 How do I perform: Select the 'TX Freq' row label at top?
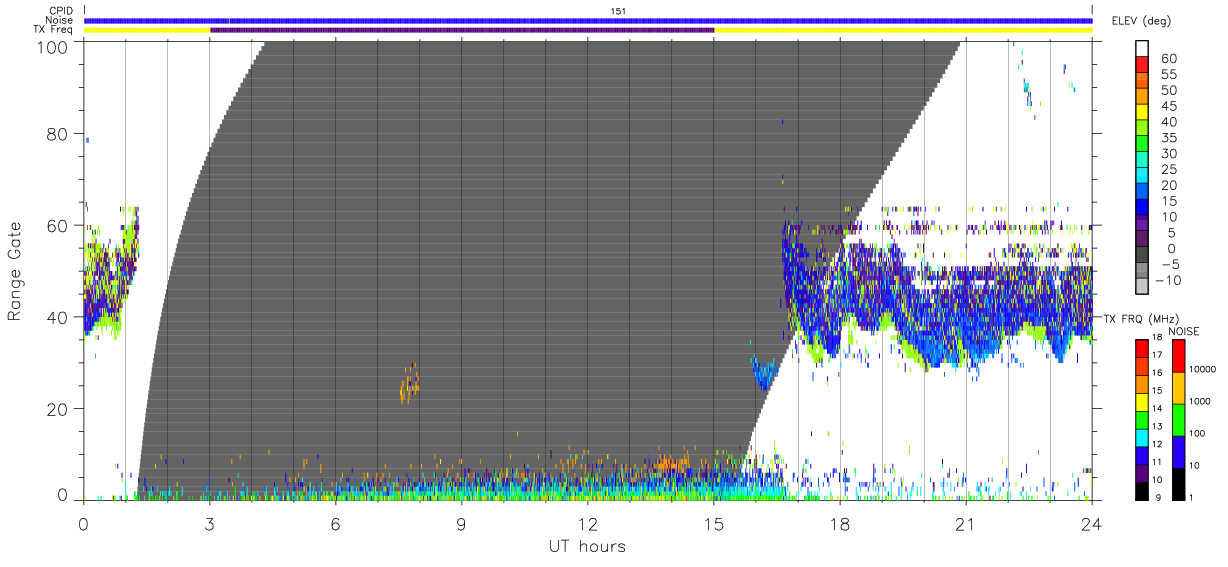click(x=53, y=30)
